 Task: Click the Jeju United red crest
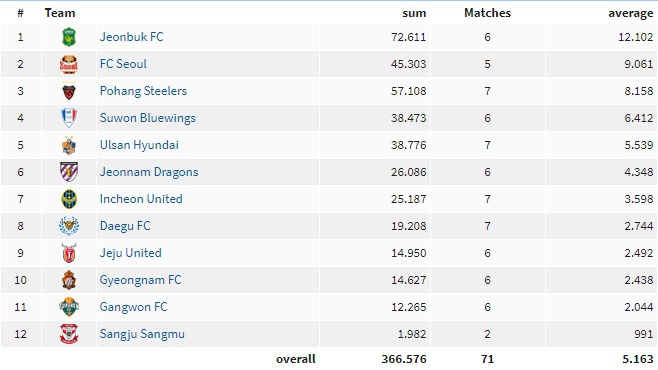coord(69,253)
